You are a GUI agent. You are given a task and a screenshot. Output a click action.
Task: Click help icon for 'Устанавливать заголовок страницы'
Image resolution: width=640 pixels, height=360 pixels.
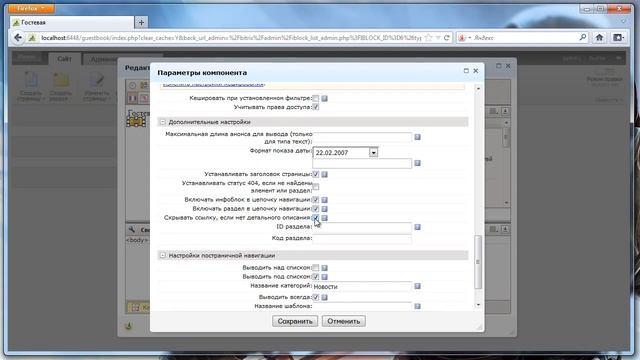[324, 174]
